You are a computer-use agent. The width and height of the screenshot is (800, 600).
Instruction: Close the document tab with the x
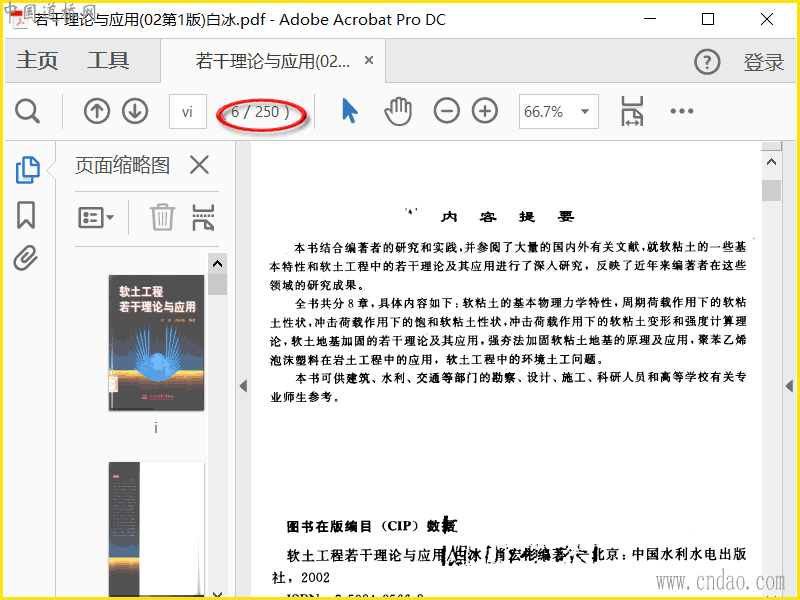click(369, 60)
